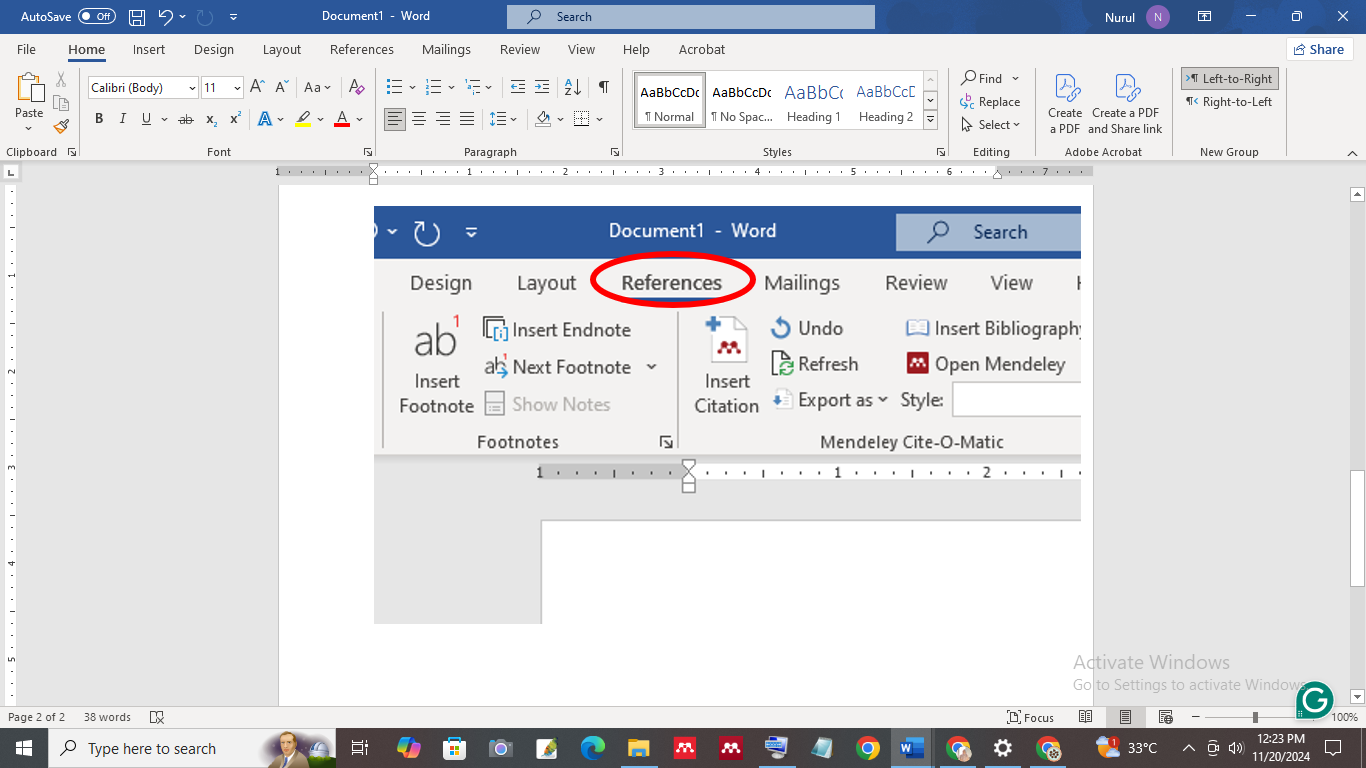Switch to the Layout ribbon tab

pos(282,49)
